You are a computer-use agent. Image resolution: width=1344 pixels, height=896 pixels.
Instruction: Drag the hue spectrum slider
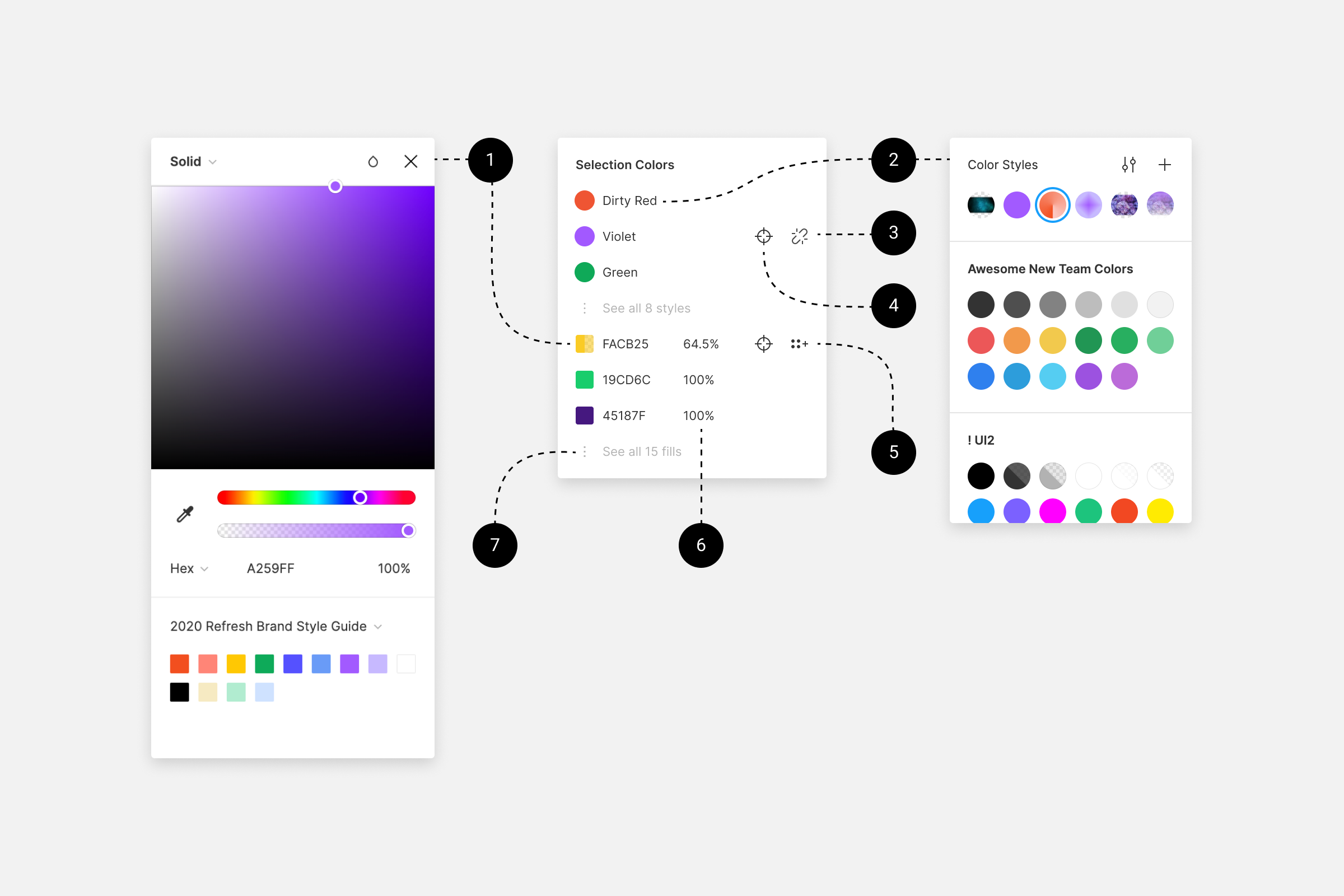(x=357, y=498)
